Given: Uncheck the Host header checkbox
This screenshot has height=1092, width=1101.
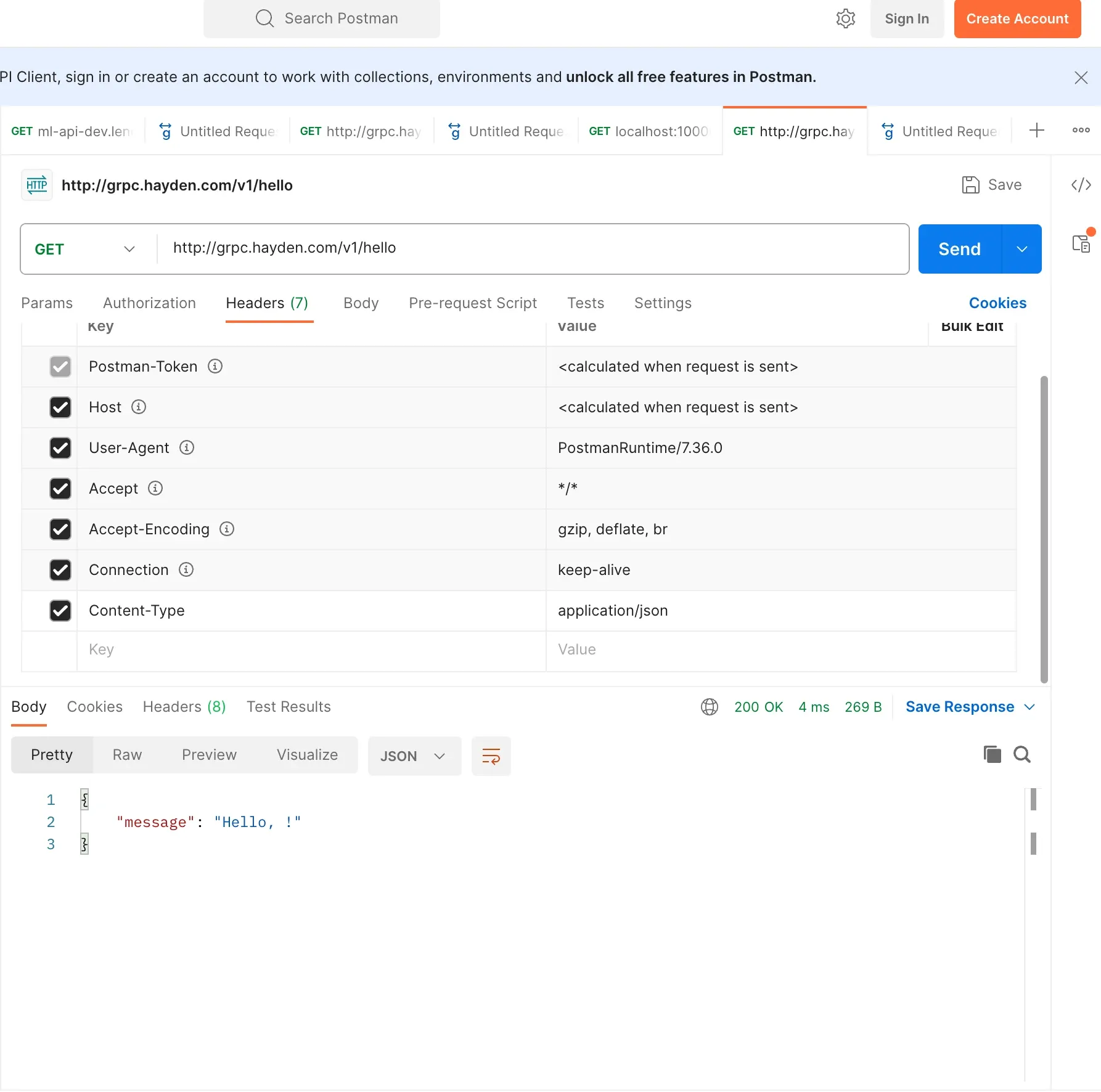Looking at the screenshot, I should [60, 407].
